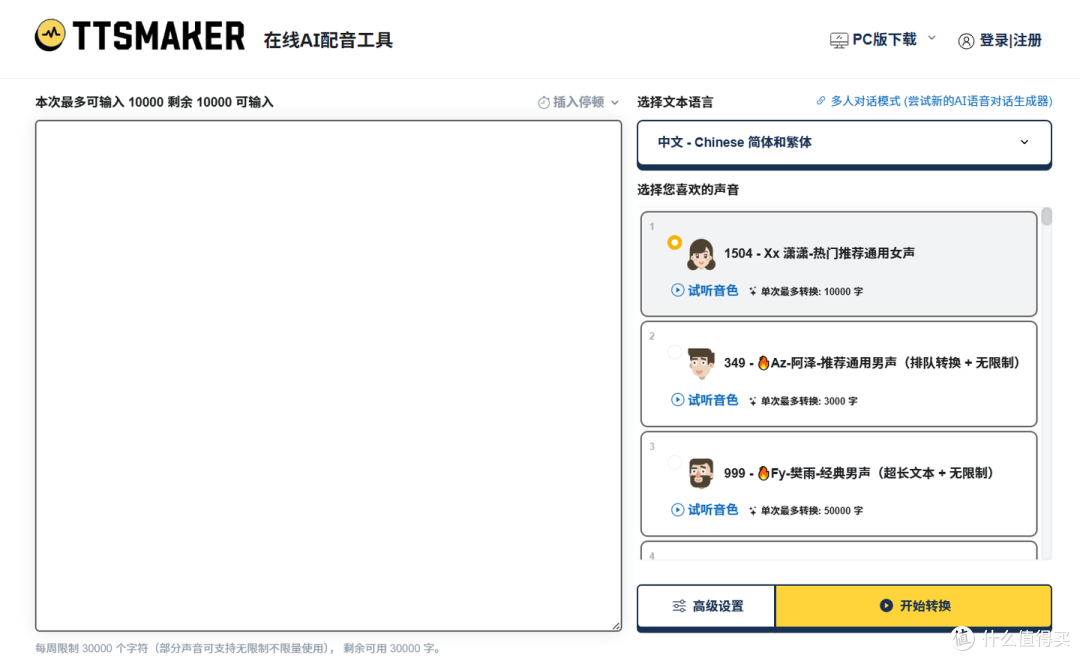
Task: Click the fire icon on 999 Fy-樊雨
Action: [763, 473]
